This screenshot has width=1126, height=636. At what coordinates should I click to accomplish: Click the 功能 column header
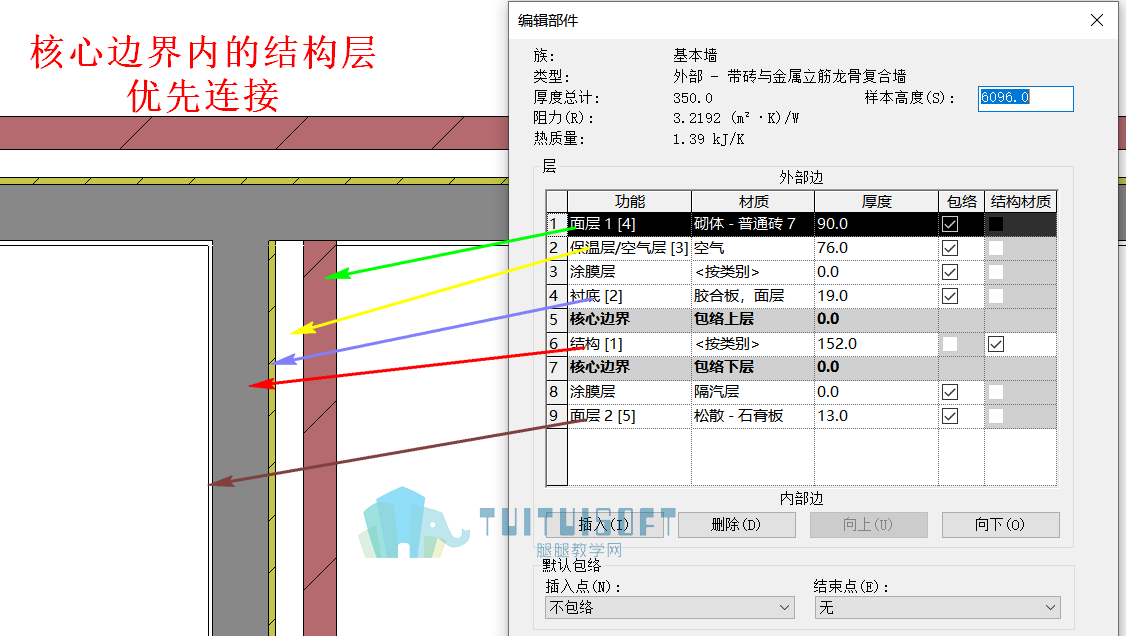[629, 202]
